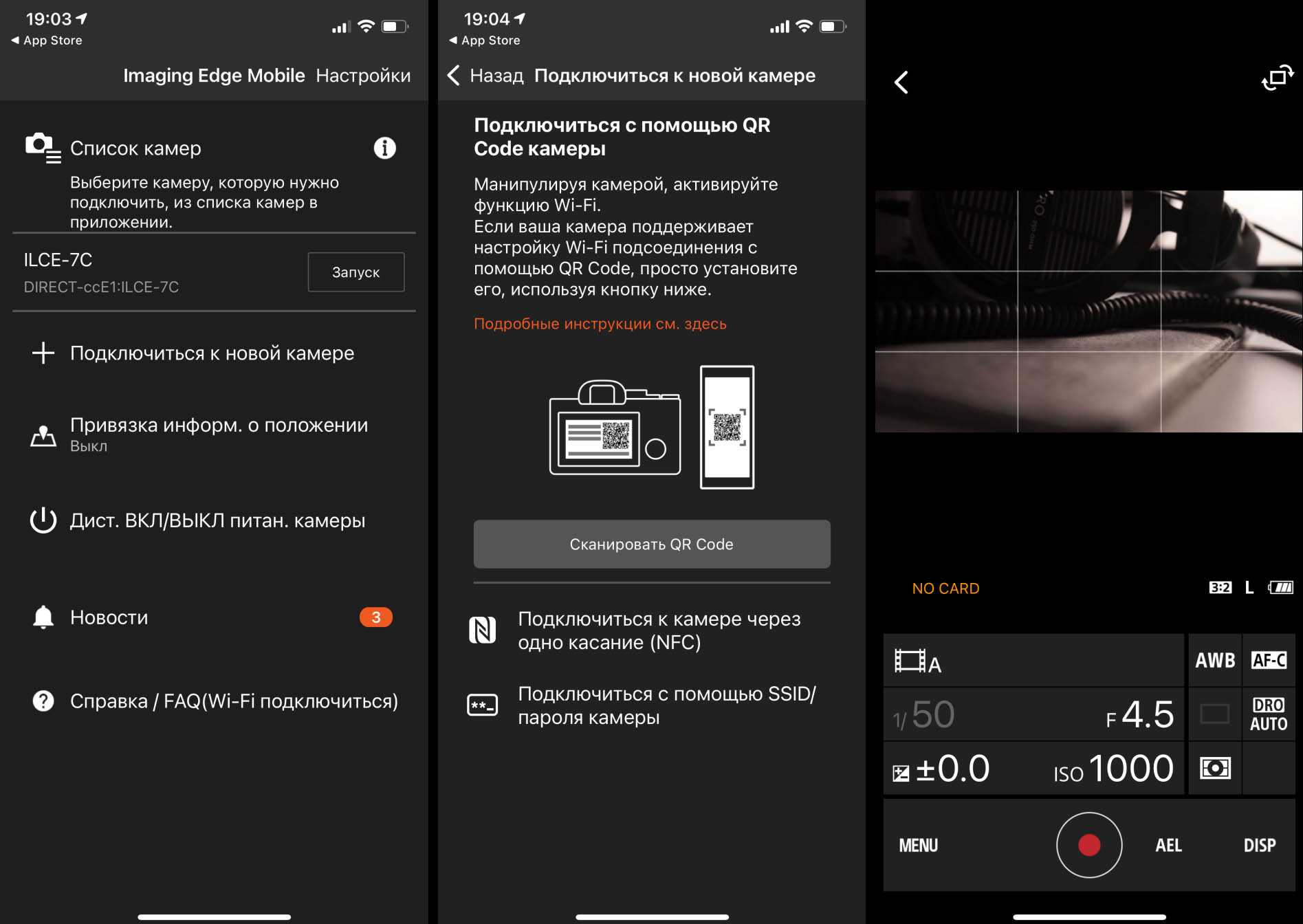The width and height of the screenshot is (1303, 924).
Task: Tap the metering mode icon
Action: point(1214,768)
